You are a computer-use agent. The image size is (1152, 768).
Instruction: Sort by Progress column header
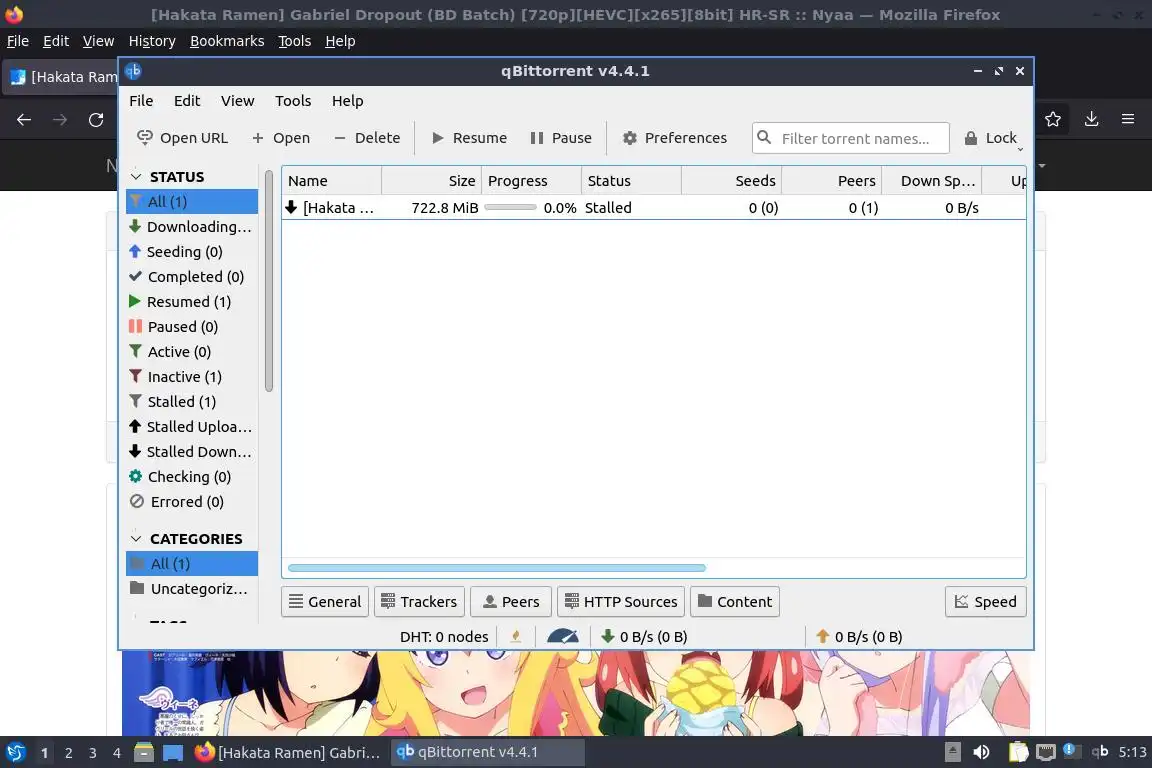tap(531, 181)
